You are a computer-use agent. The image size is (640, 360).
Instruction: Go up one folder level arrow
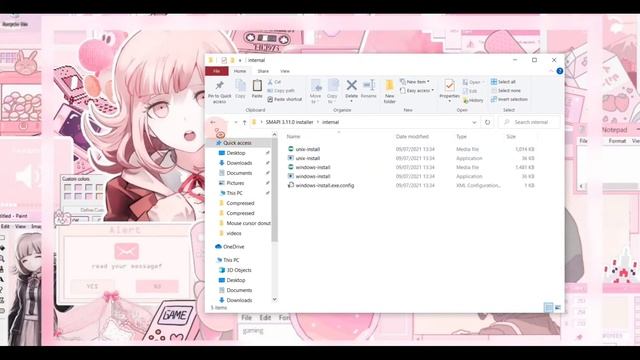point(244,122)
